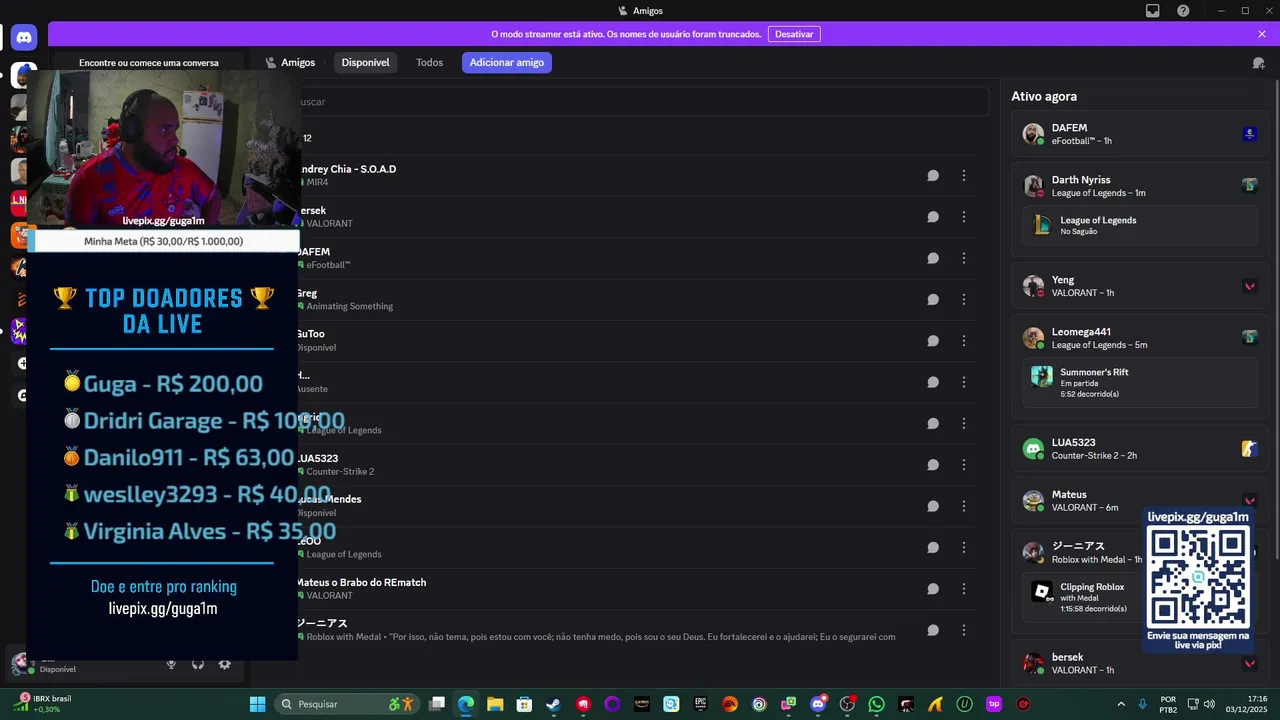Open the Windows Start menu

coord(257,704)
